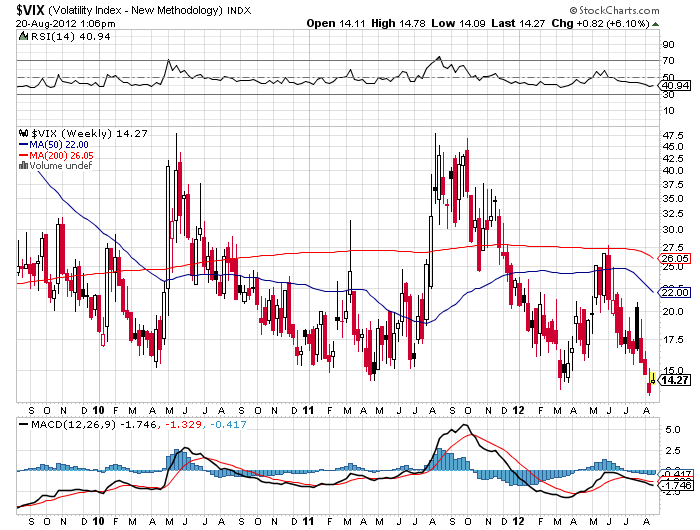Click the $VIX (Weekly) 14.27 legend text

click(x=89, y=134)
